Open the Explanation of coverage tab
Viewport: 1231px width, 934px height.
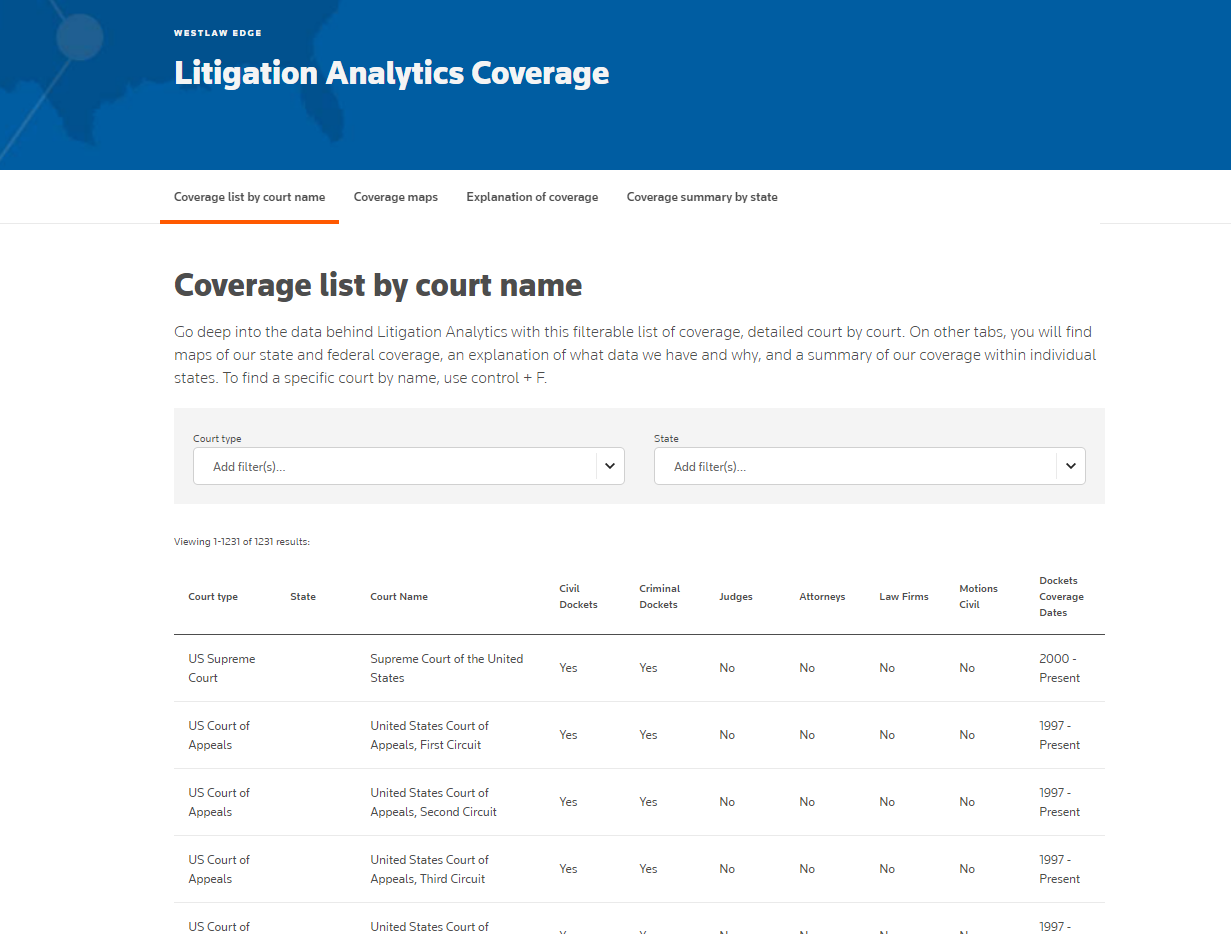[x=532, y=197]
